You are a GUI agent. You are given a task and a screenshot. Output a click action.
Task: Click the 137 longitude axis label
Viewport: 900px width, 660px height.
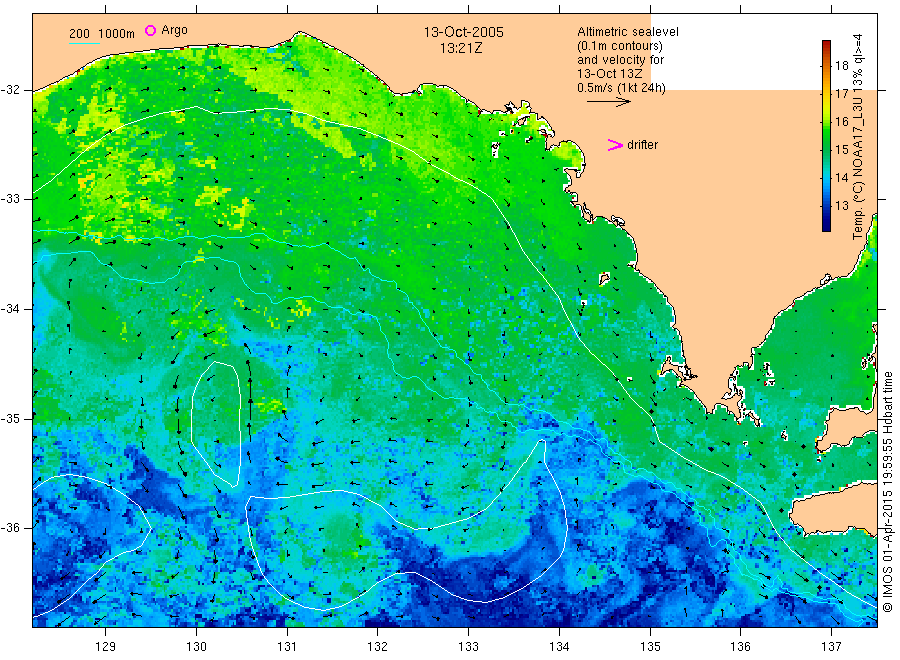click(x=831, y=646)
